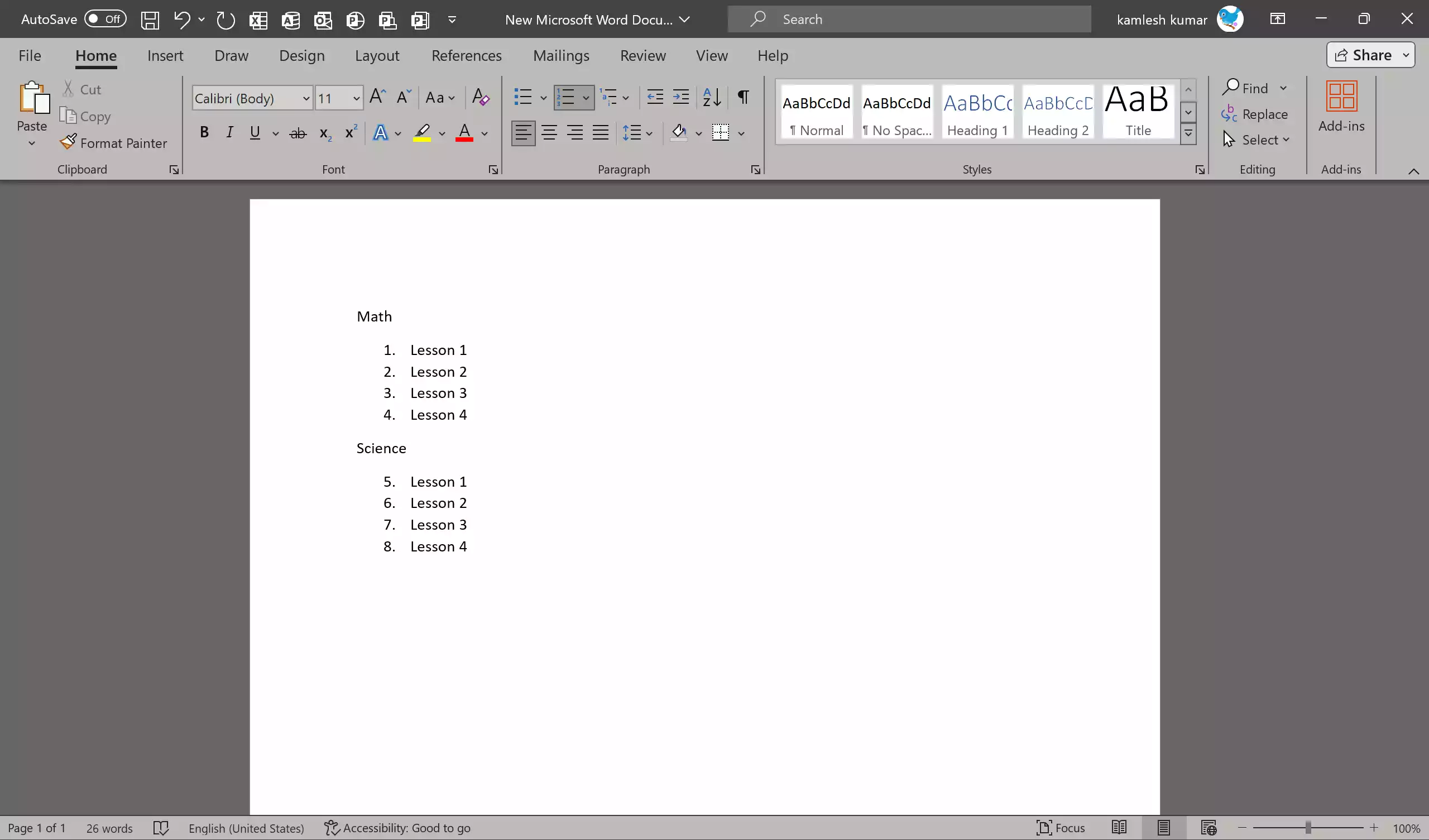Image resolution: width=1429 pixels, height=840 pixels.
Task: Open the Home tab ribbon
Action: pos(95,54)
